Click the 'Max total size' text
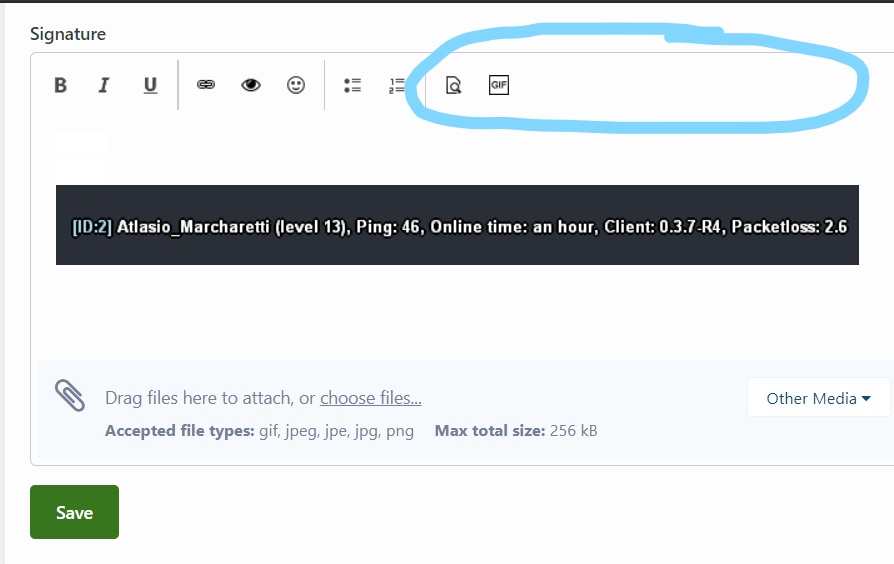Image resolution: width=894 pixels, height=564 pixels. point(490,431)
